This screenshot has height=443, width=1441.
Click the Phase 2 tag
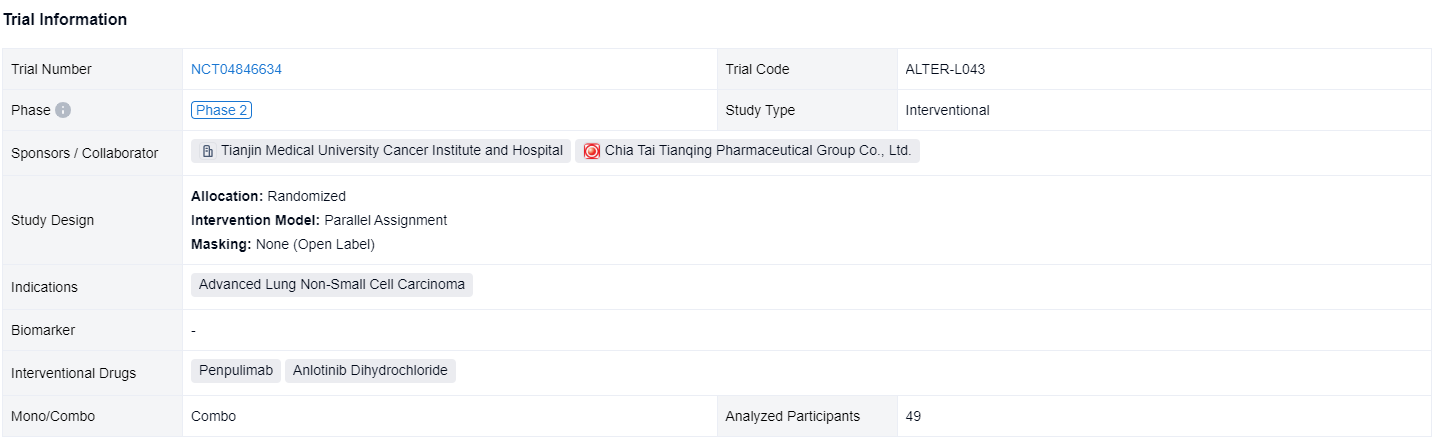(x=222, y=110)
